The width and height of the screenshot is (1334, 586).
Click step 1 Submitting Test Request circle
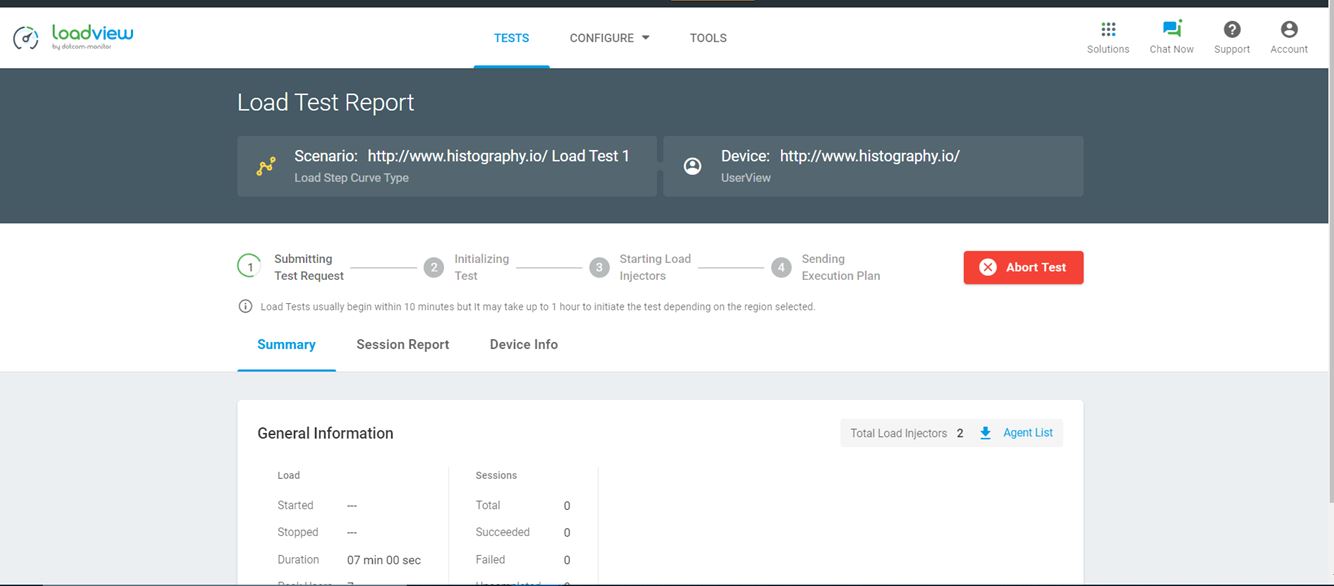pos(249,267)
